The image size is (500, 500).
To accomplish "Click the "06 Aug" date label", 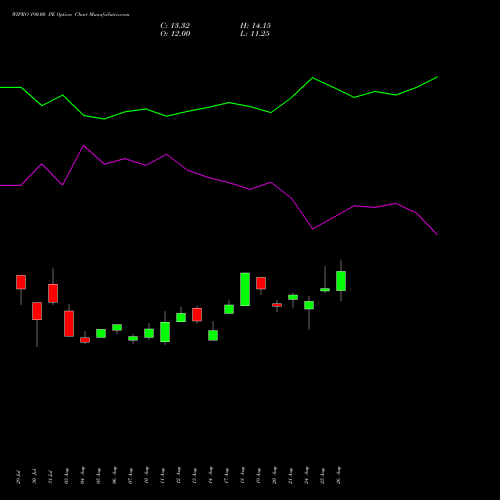I will pyautogui.click(x=114, y=476).
